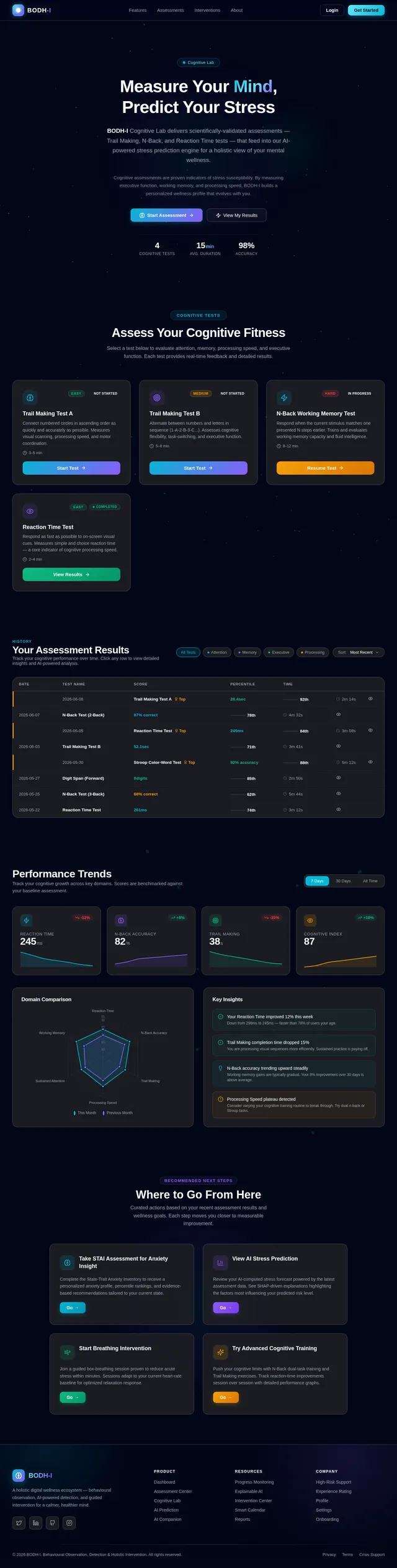Click the GitHub icon in the footer
Image resolution: width=397 pixels, height=1568 pixels.
point(53,1522)
